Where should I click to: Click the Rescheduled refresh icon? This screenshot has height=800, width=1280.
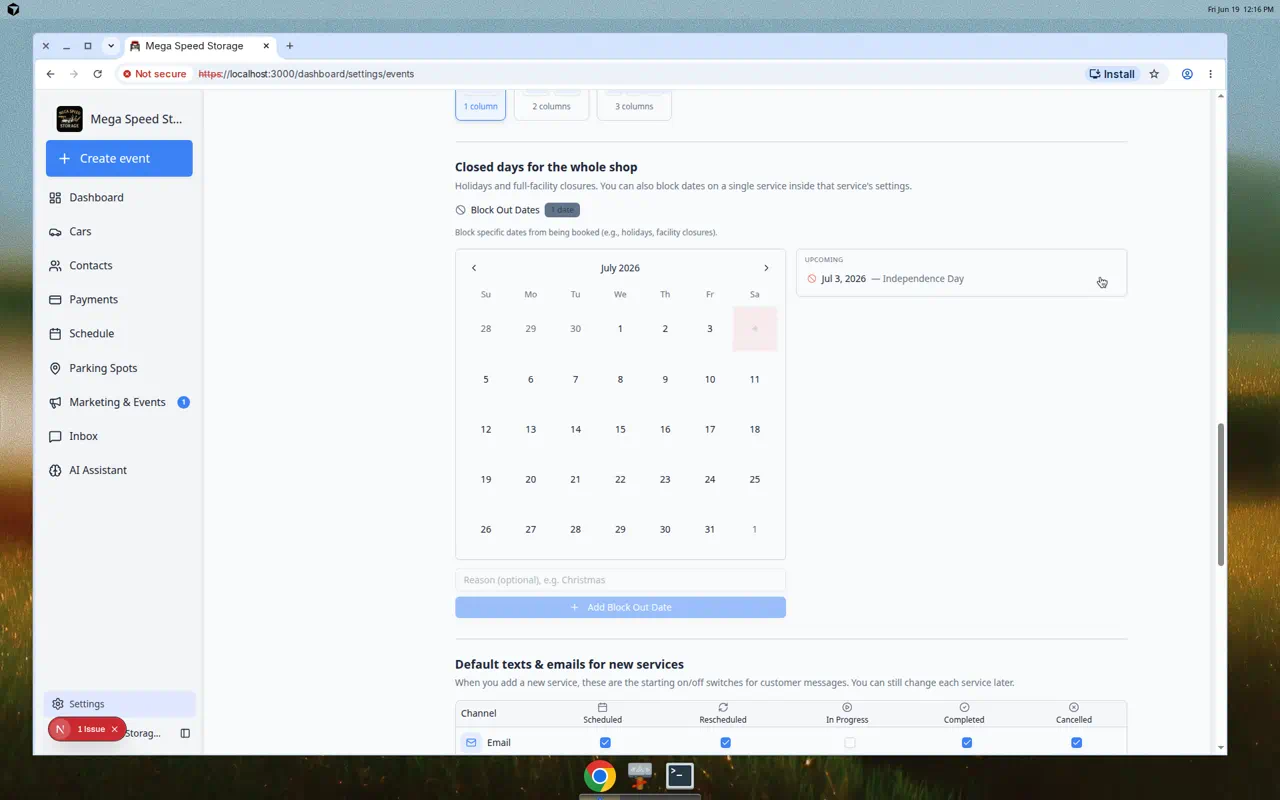723,707
